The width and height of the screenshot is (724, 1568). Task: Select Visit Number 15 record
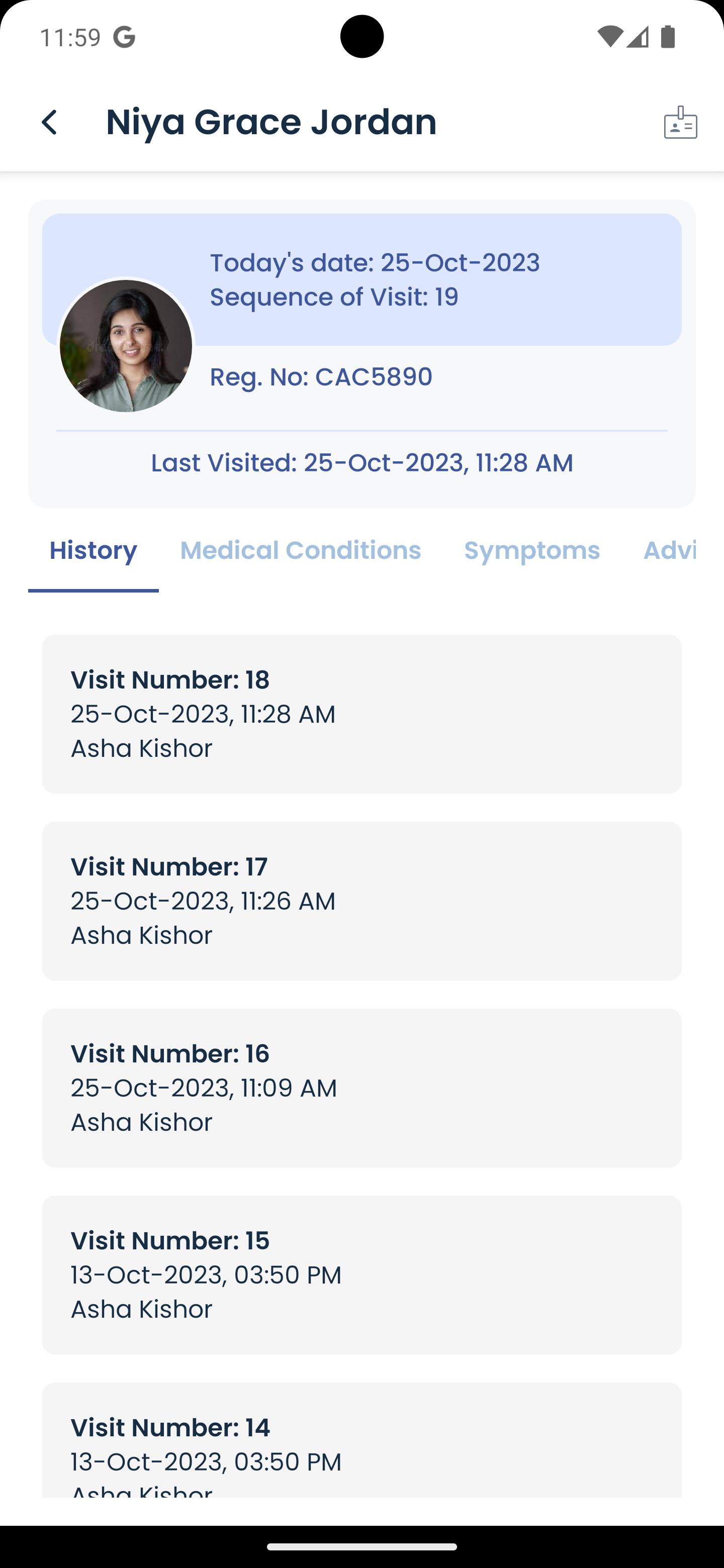[361, 1275]
